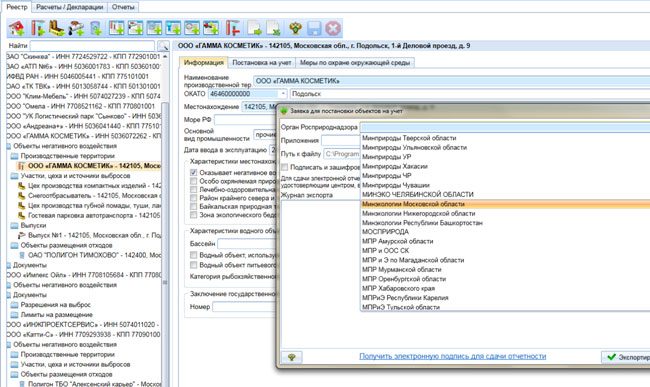Toggle the Байкальская природная checkbox

(x=194, y=206)
